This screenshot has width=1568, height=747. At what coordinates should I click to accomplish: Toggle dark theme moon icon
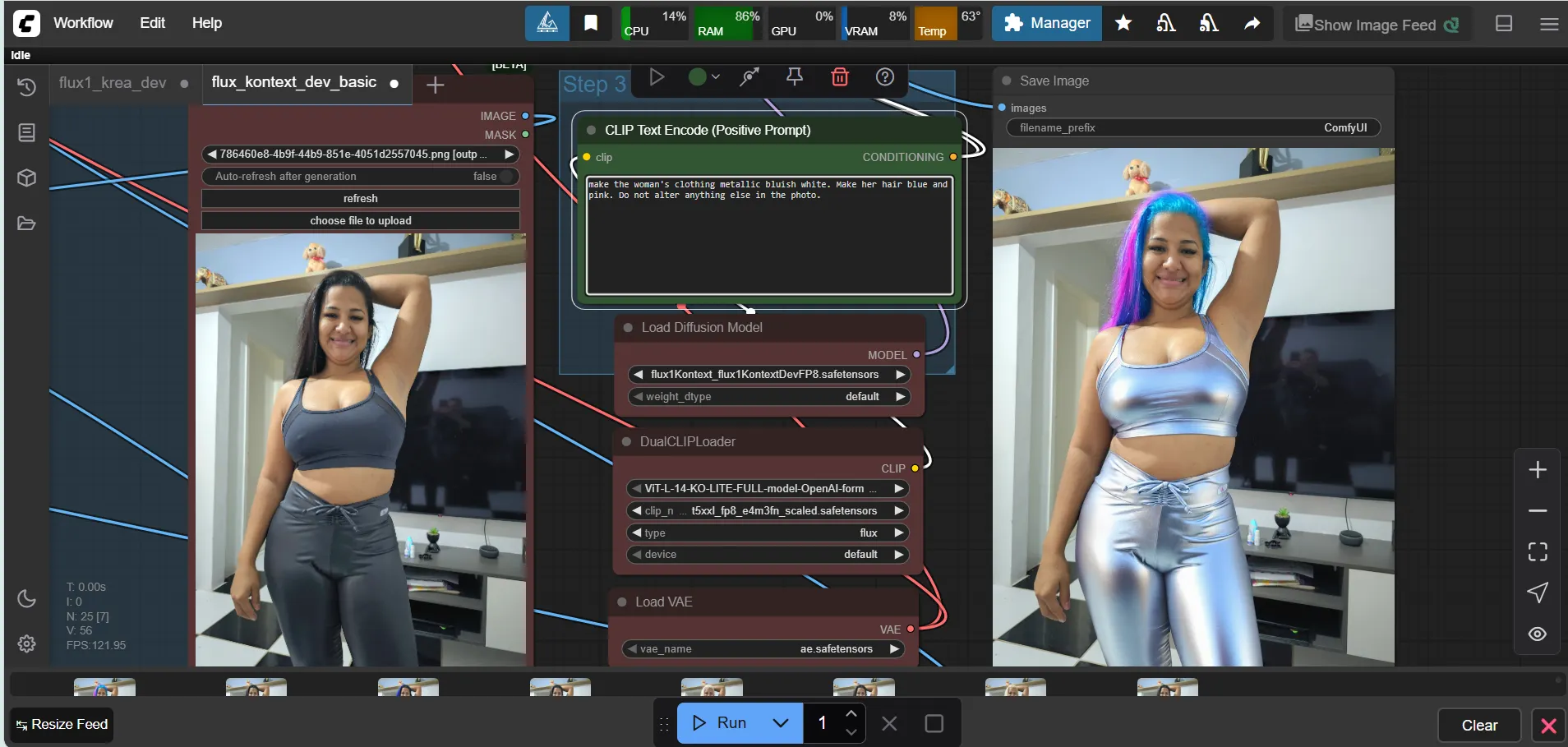point(26,598)
